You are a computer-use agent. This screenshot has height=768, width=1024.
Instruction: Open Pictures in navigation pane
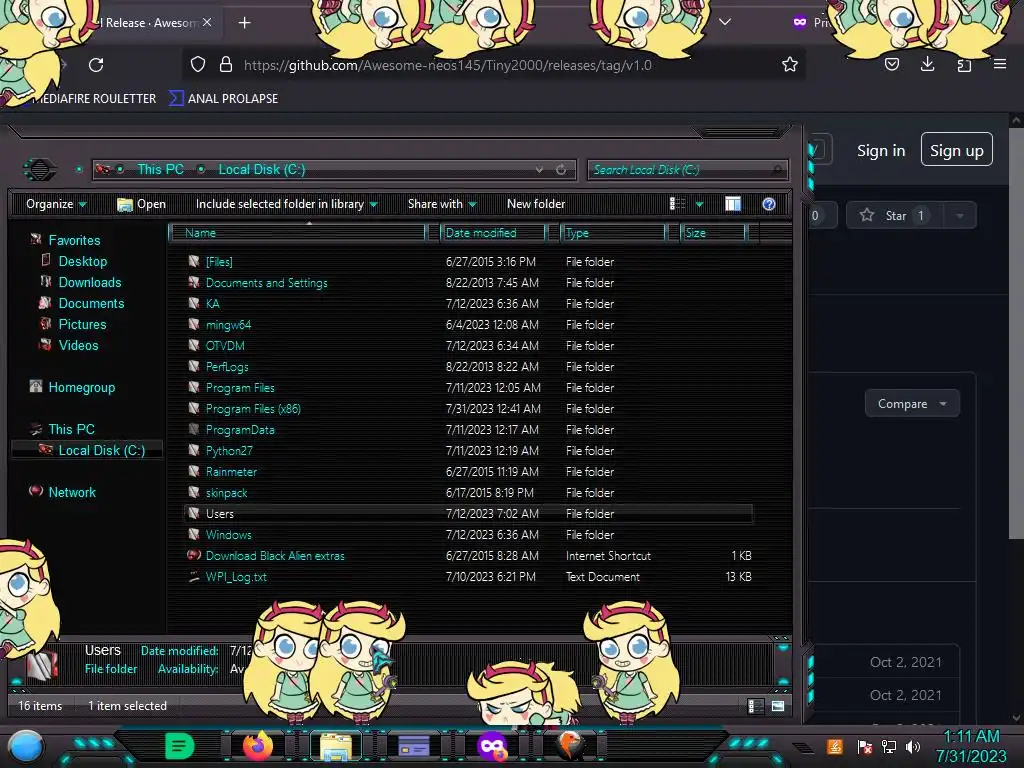click(82, 324)
